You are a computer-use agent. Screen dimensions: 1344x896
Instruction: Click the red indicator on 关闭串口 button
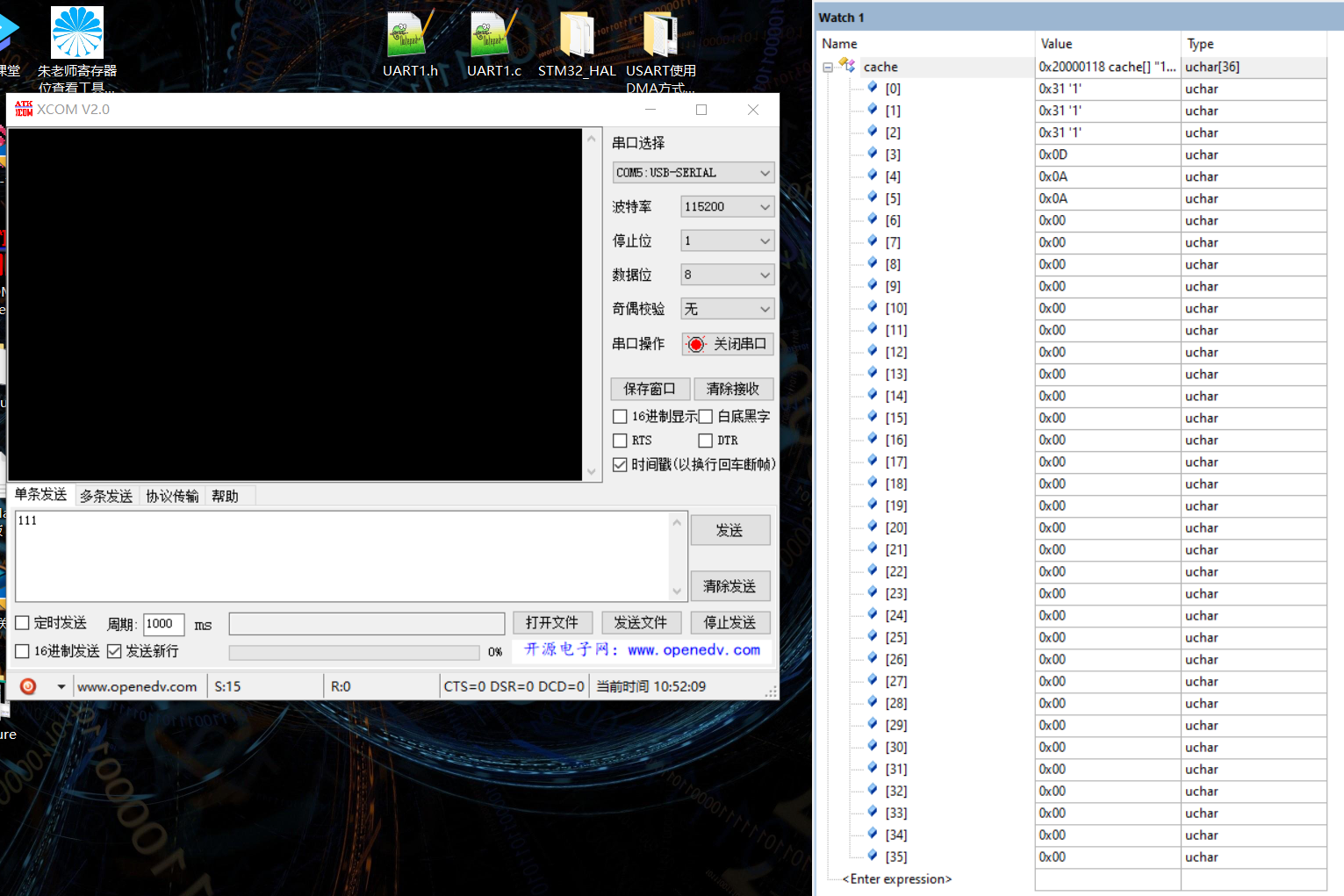coord(695,344)
